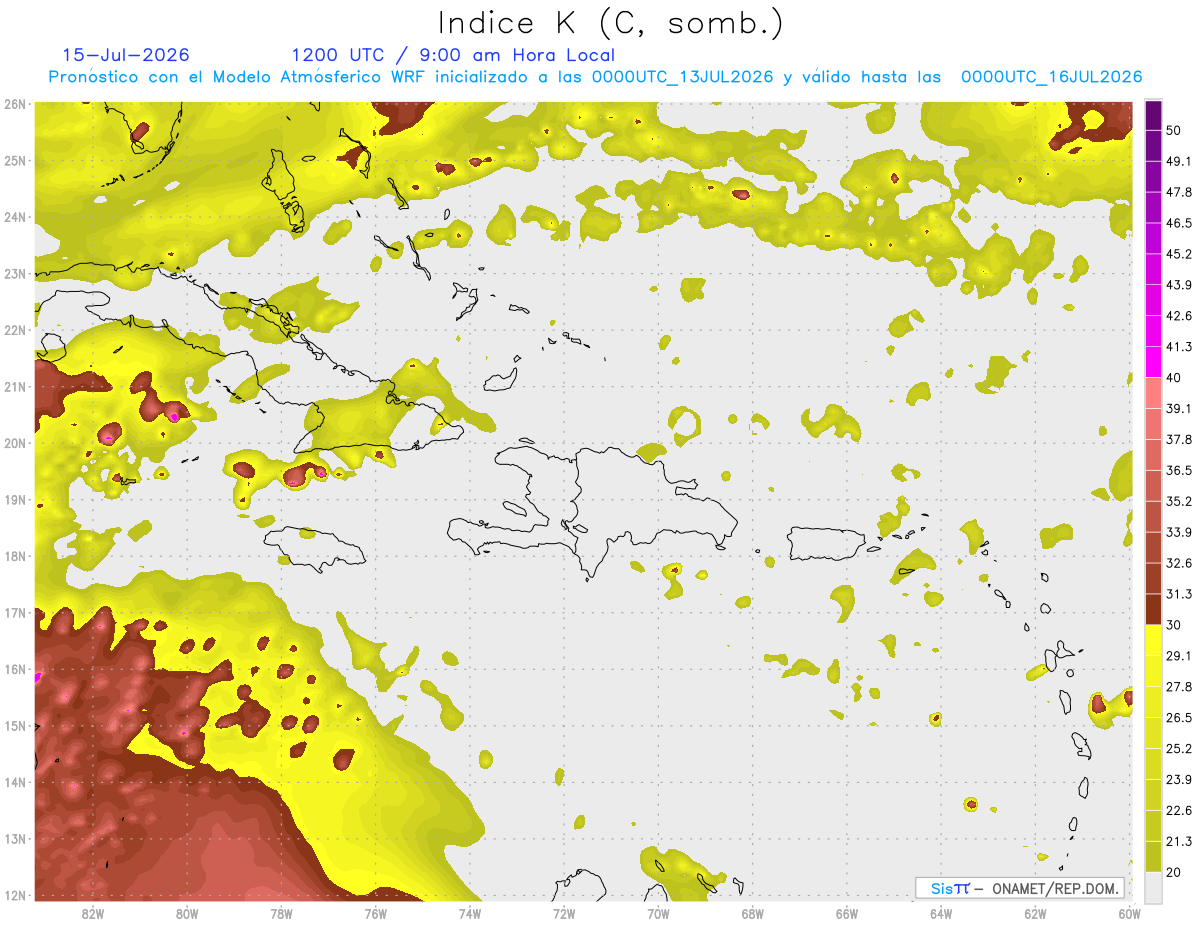Click the legend value 46.5
This screenshot has width=1200, height=927.
tap(1179, 223)
